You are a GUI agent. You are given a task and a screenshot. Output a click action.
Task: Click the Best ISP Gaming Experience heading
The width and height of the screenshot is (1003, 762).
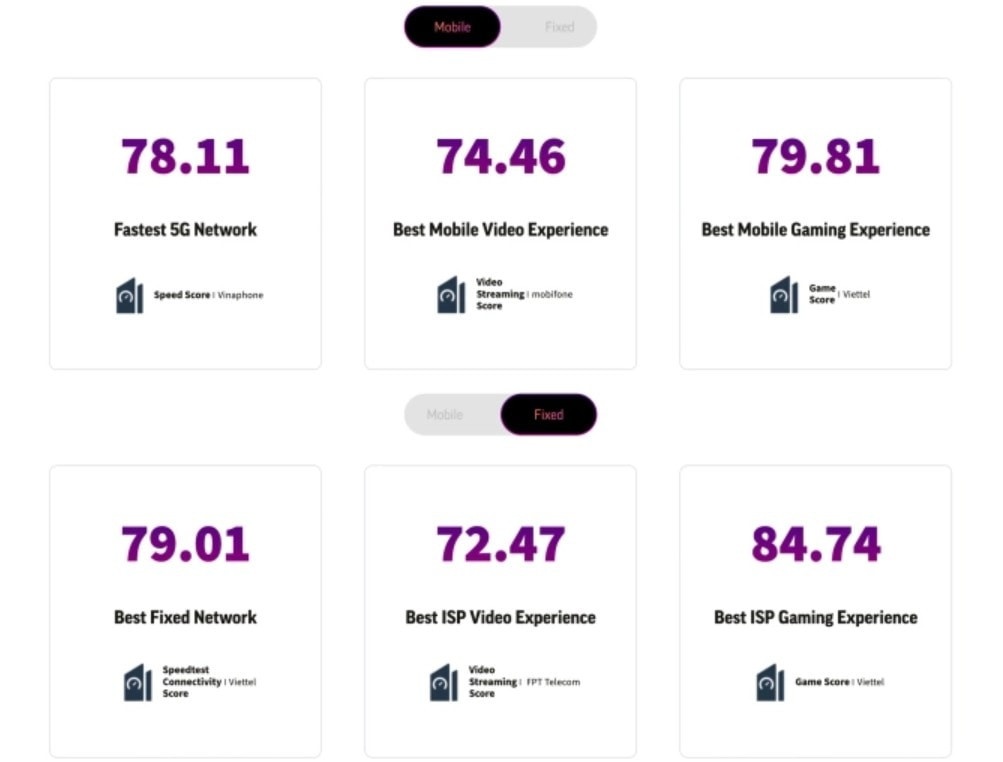point(815,617)
